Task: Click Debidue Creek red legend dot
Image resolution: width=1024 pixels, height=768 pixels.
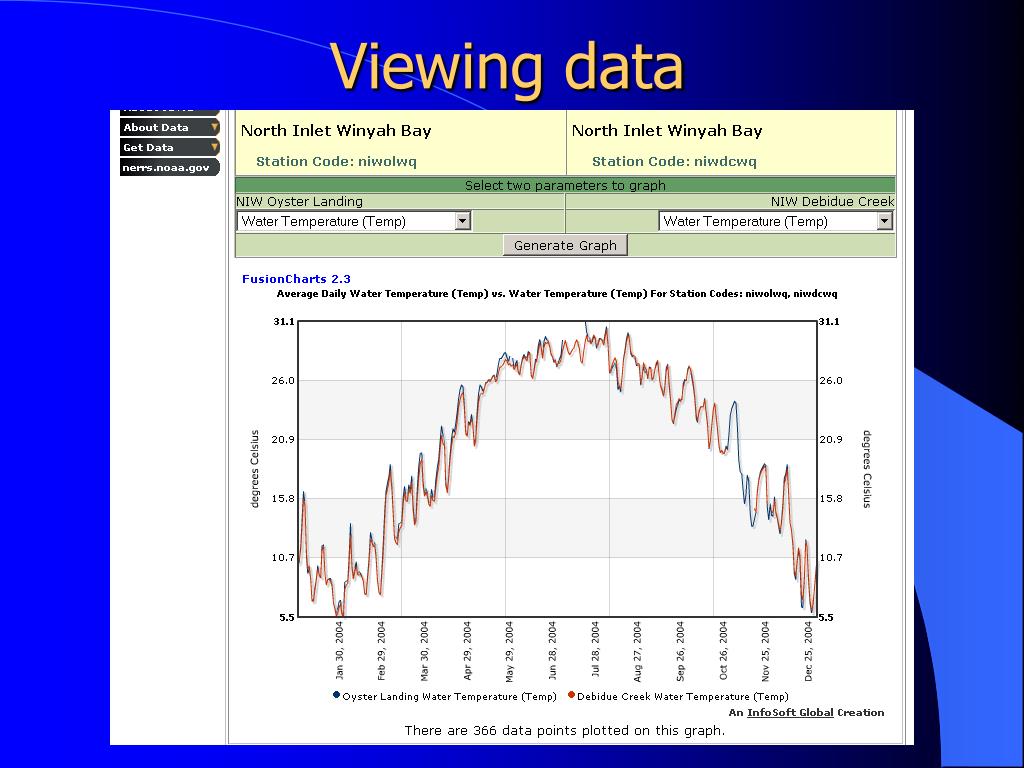Action: point(571,695)
